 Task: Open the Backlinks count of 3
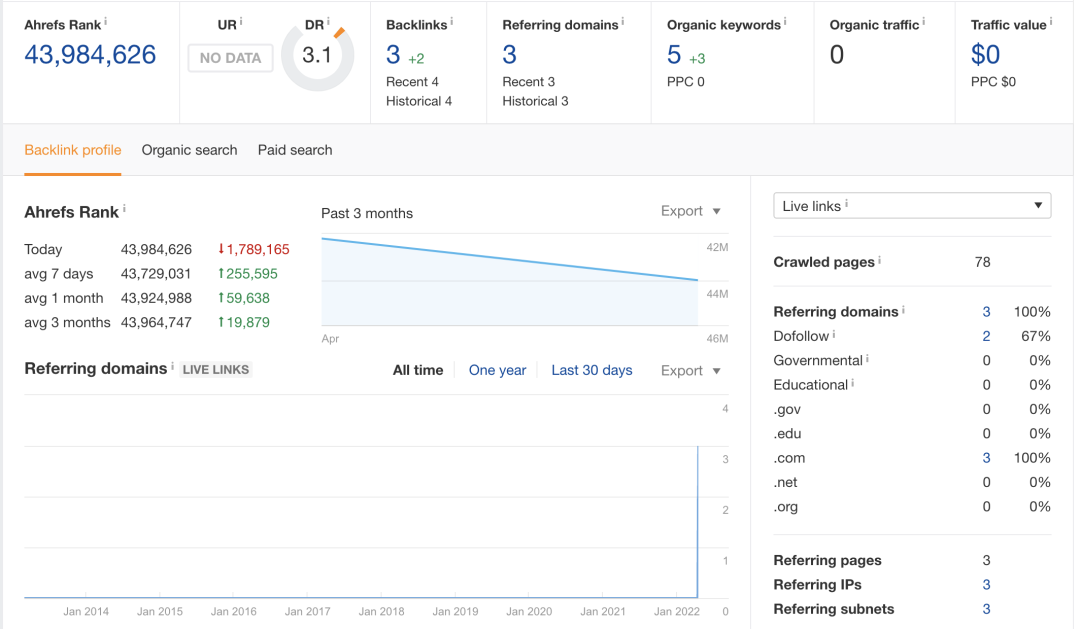(x=393, y=55)
